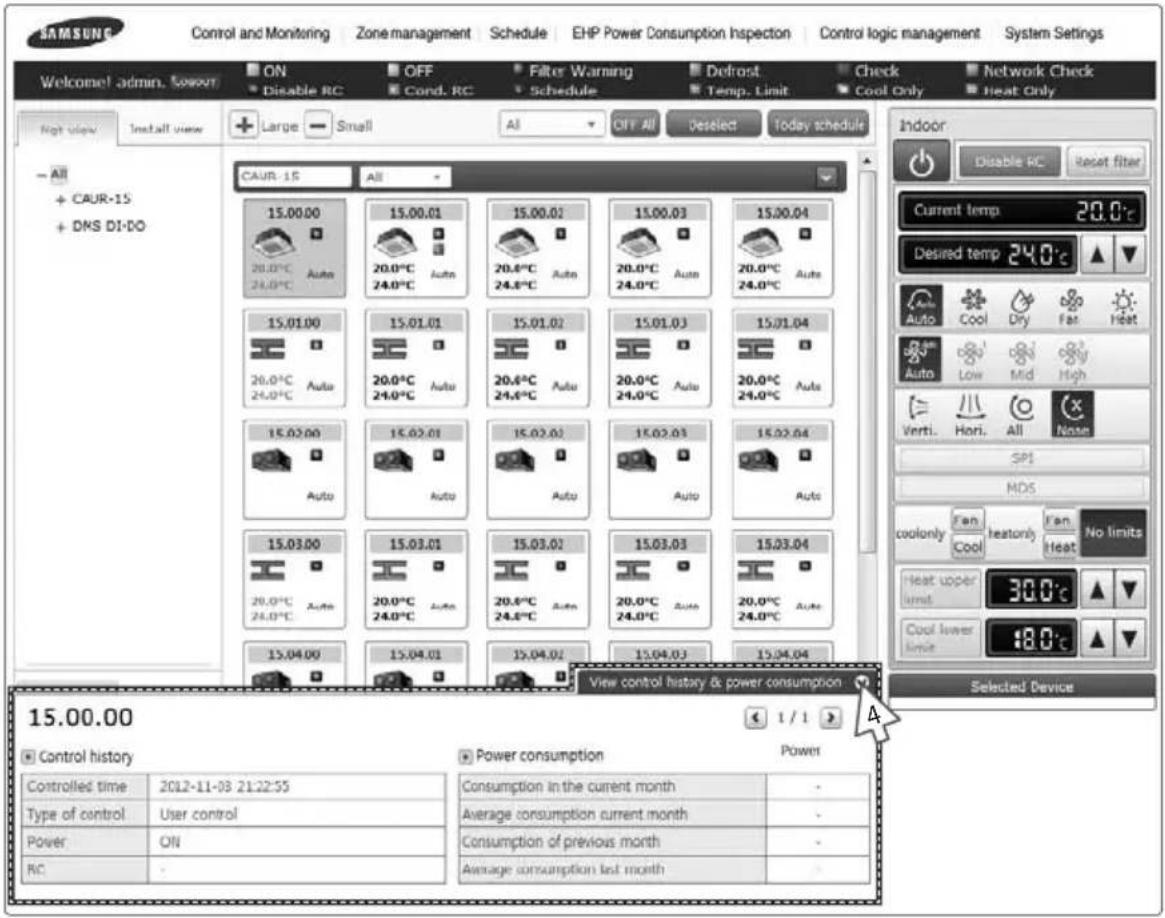The image size is (1165, 918).
Task: Click Selected Device bar
Action: point(1022,686)
